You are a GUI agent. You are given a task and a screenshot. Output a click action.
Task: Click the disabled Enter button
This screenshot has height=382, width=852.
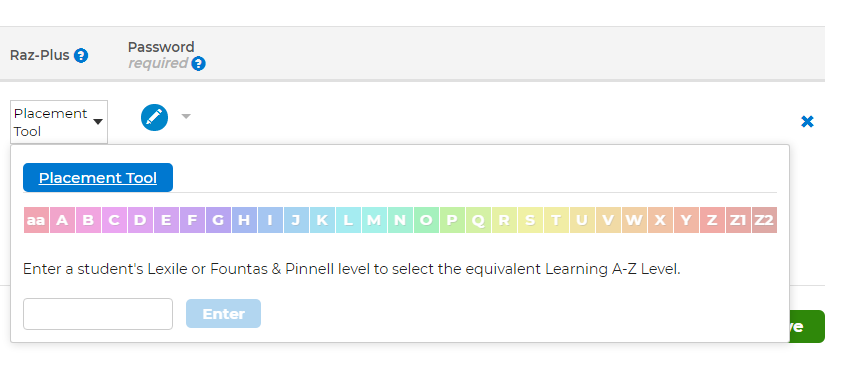223,314
